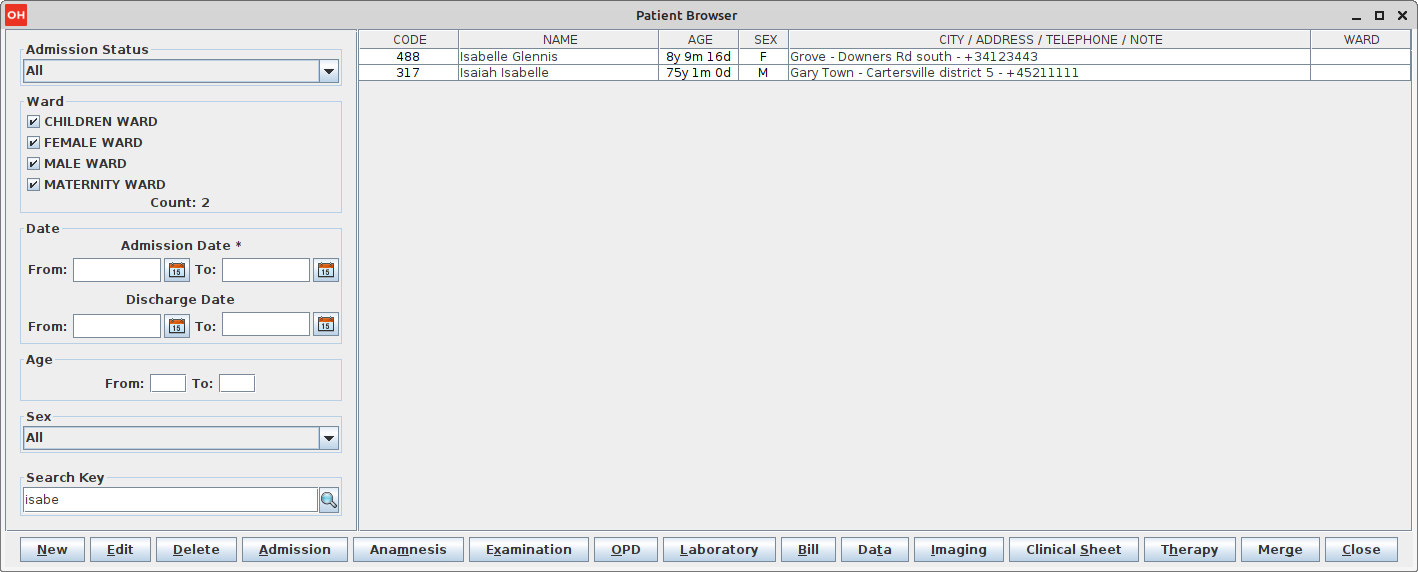1418x572 pixels.
Task: Open Admission Date From calendar picker
Action: tap(177, 270)
